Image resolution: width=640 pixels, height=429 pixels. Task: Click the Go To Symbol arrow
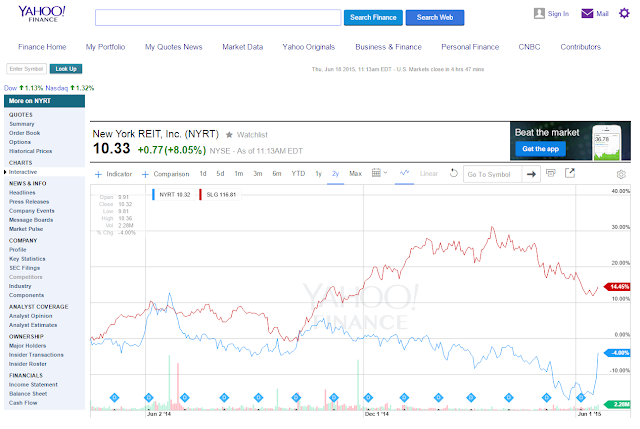coord(531,174)
